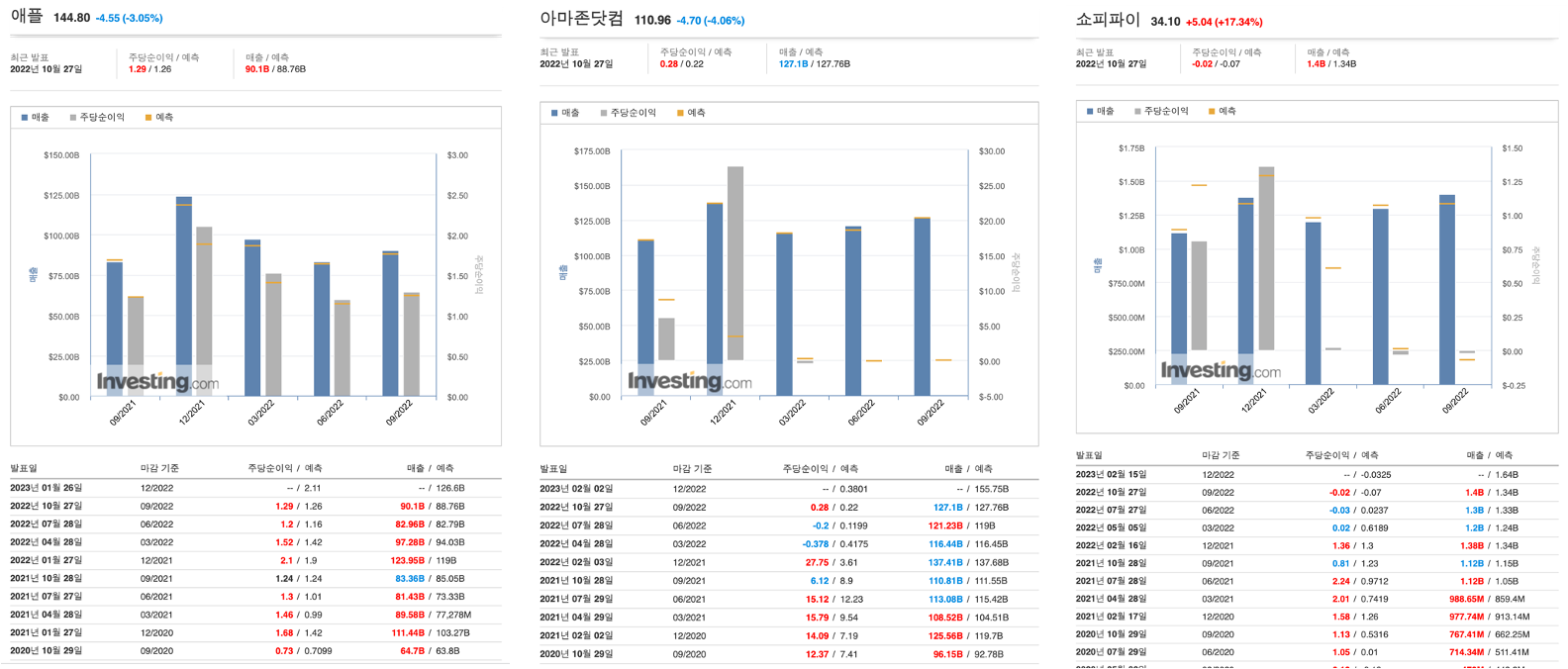Select date 2023년 02월 15일 in Shopify table
Viewport: 1568px width, 669px height.
point(1111,475)
